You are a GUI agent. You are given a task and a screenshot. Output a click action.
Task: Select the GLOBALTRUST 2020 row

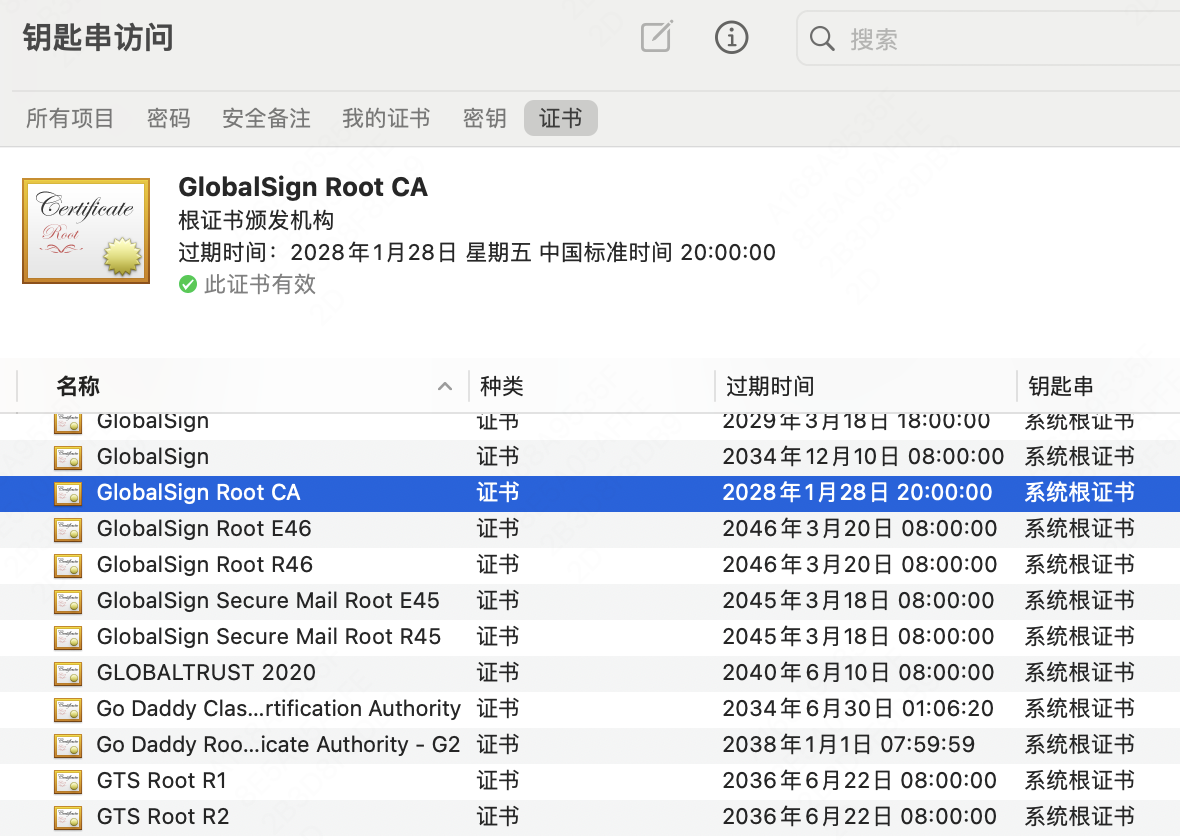pos(590,674)
